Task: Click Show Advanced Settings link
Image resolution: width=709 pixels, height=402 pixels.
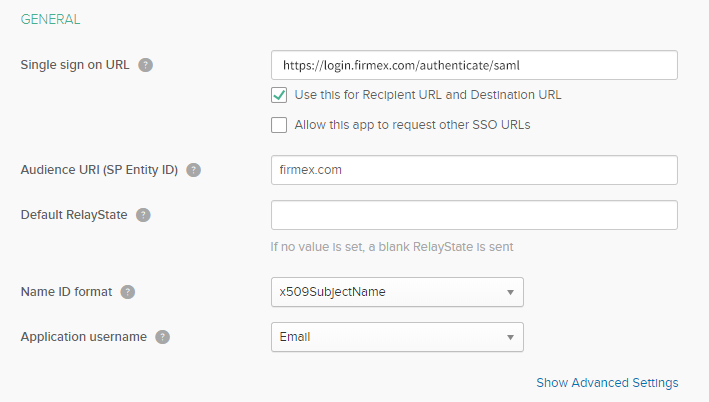Action: (607, 383)
